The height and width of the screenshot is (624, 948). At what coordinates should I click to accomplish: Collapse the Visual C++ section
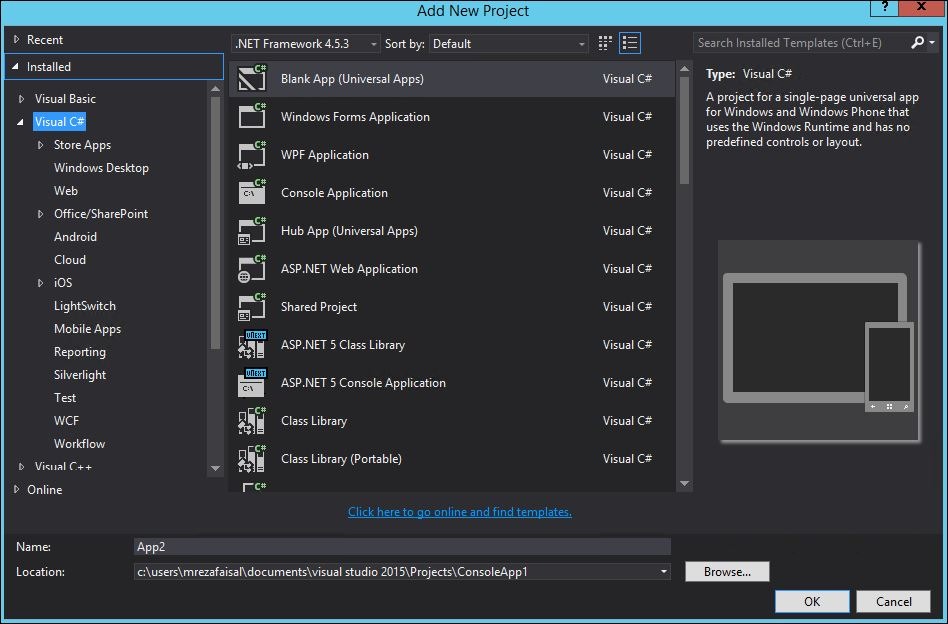[22, 466]
